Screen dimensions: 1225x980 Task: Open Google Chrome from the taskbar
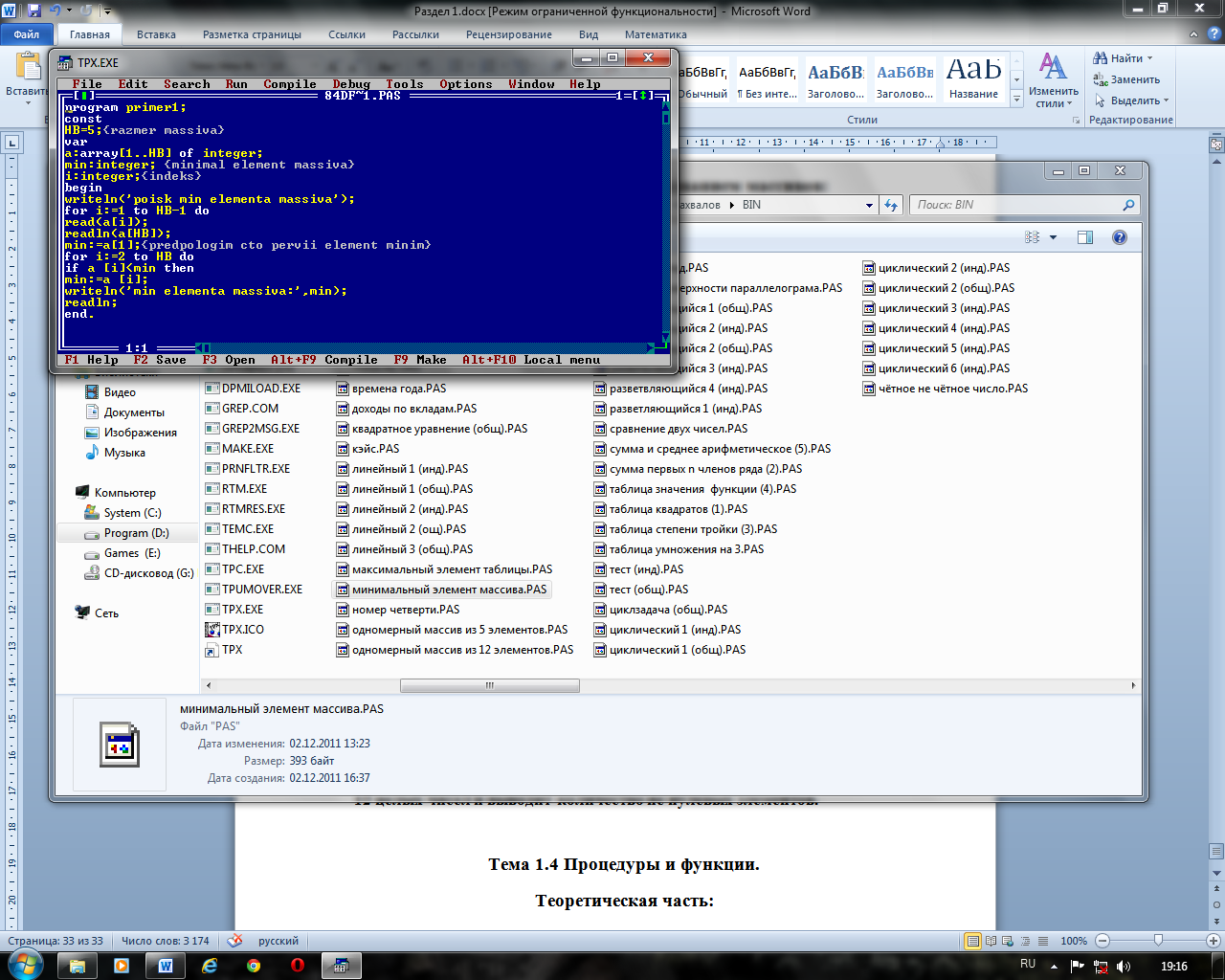point(254,966)
